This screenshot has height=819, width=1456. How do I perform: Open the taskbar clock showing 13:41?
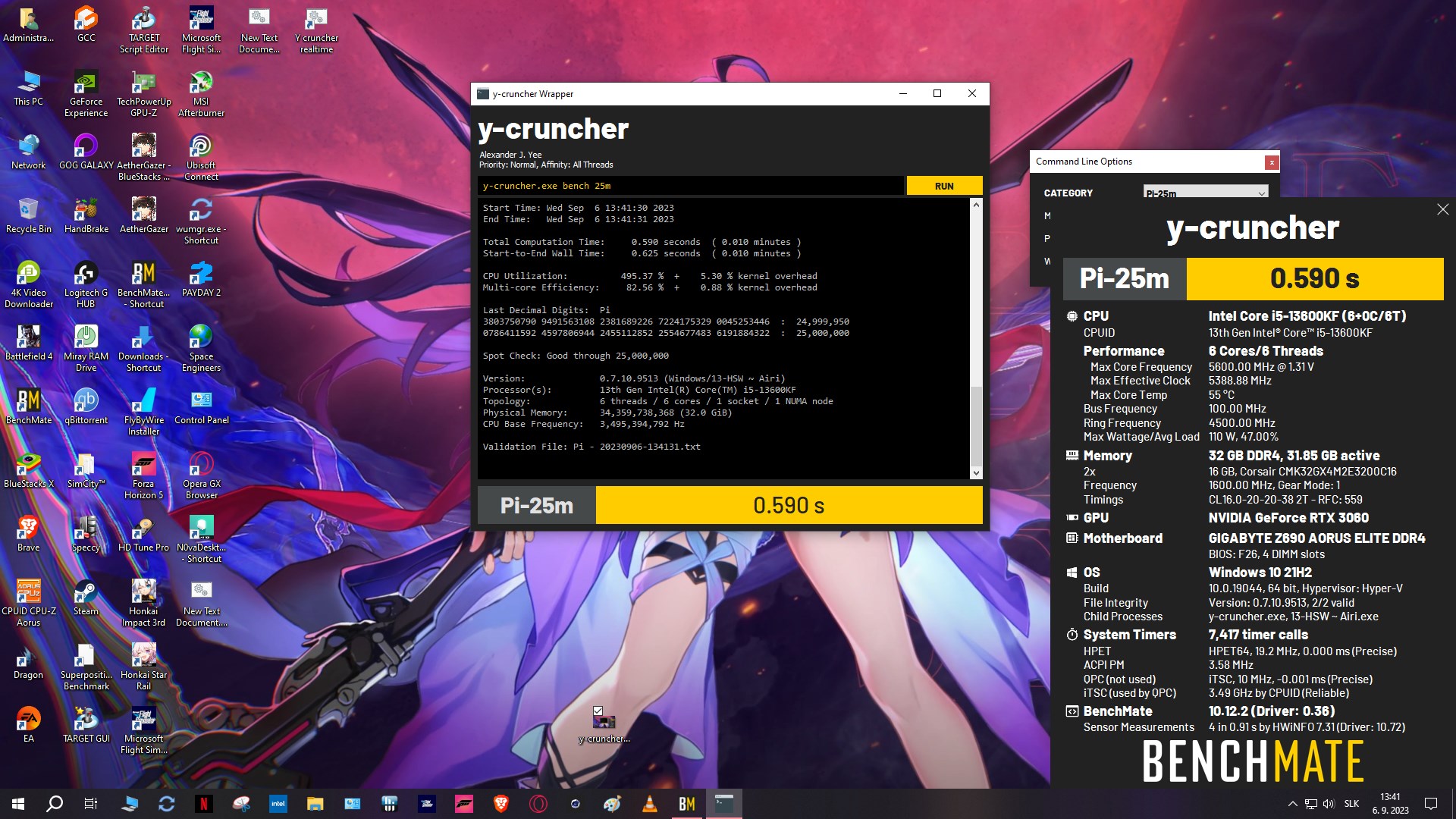coord(1390,804)
